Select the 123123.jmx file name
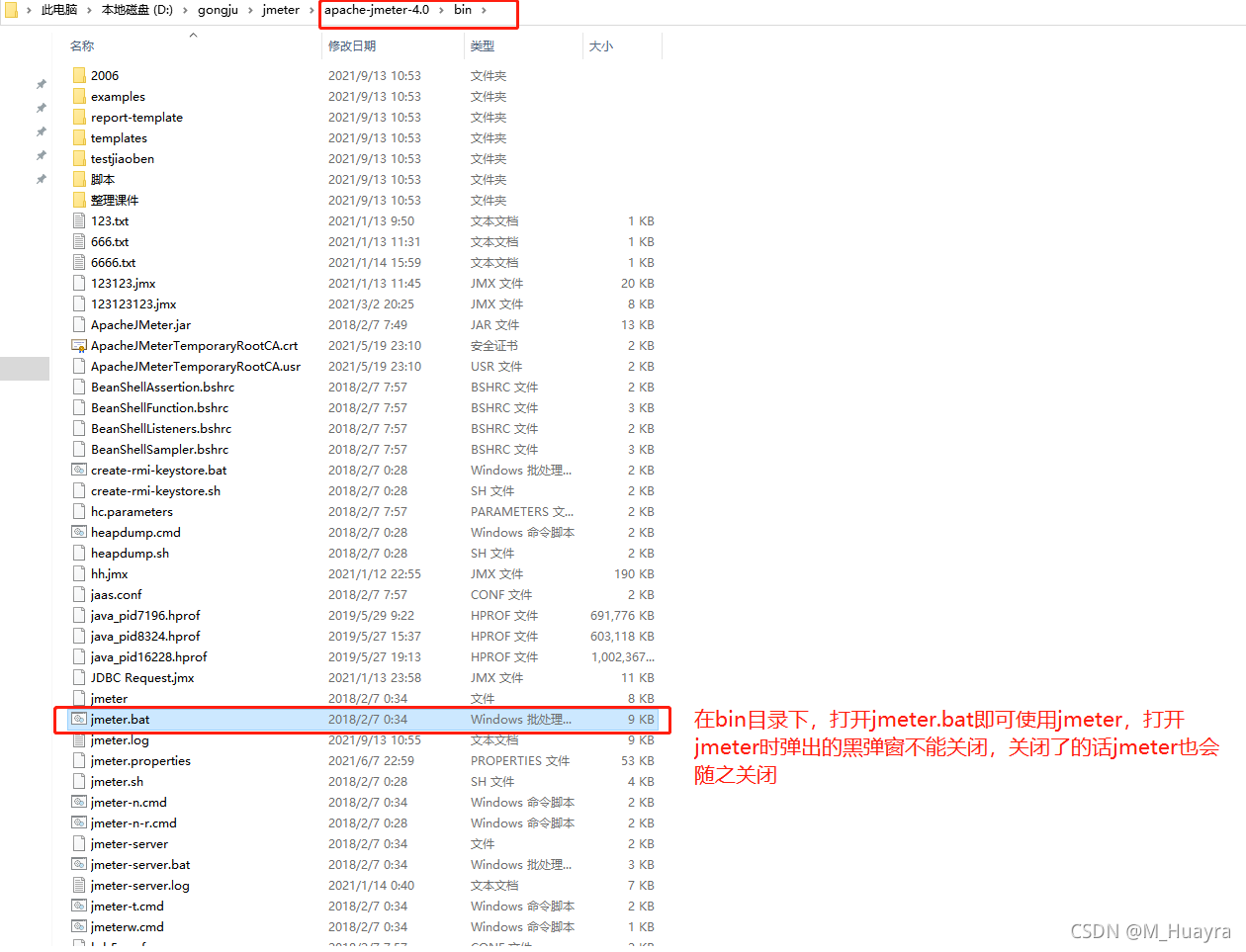 (124, 283)
